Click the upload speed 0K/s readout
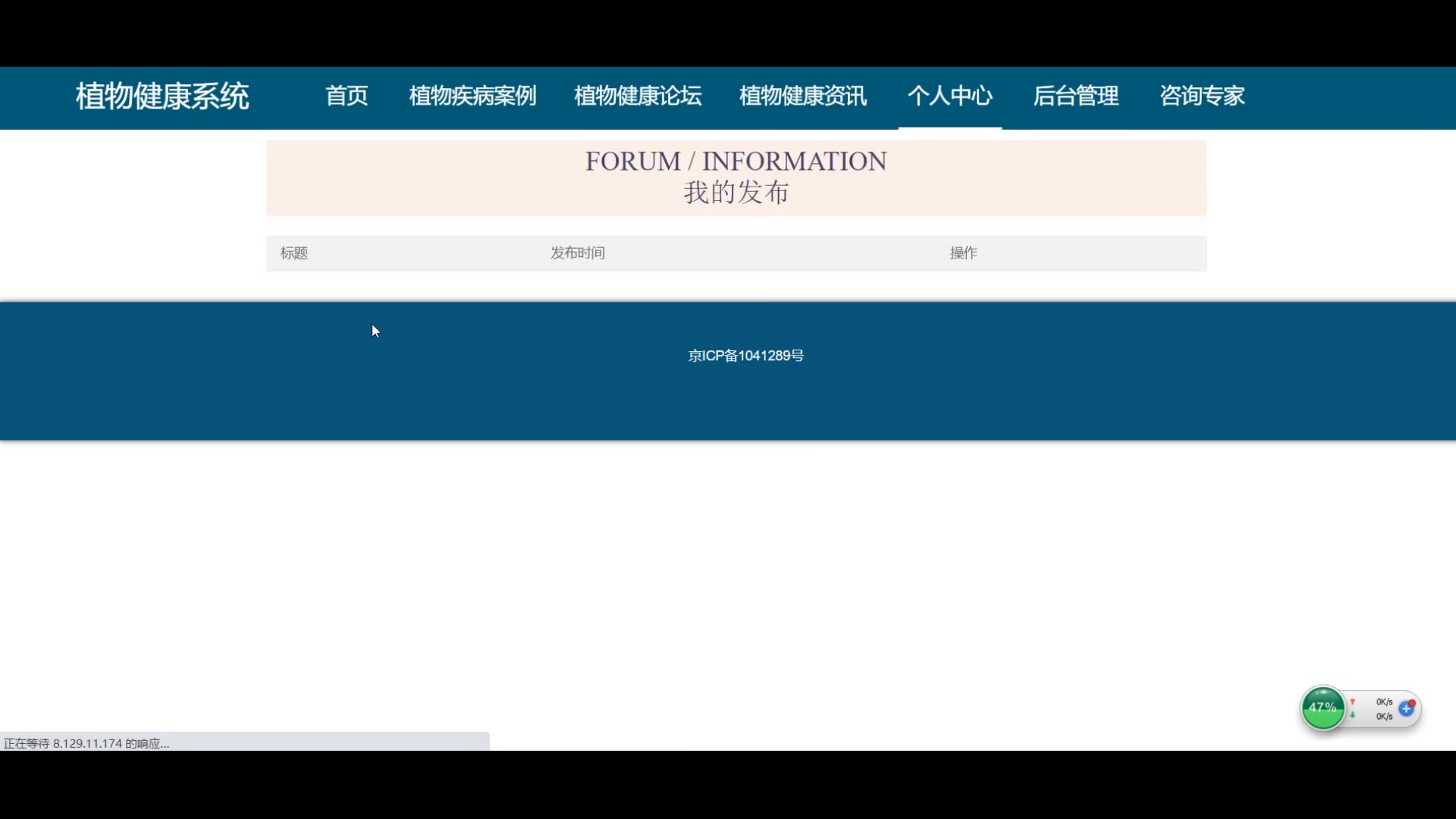Image resolution: width=1456 pixels, height=819 pixels. click(1384, 701)
